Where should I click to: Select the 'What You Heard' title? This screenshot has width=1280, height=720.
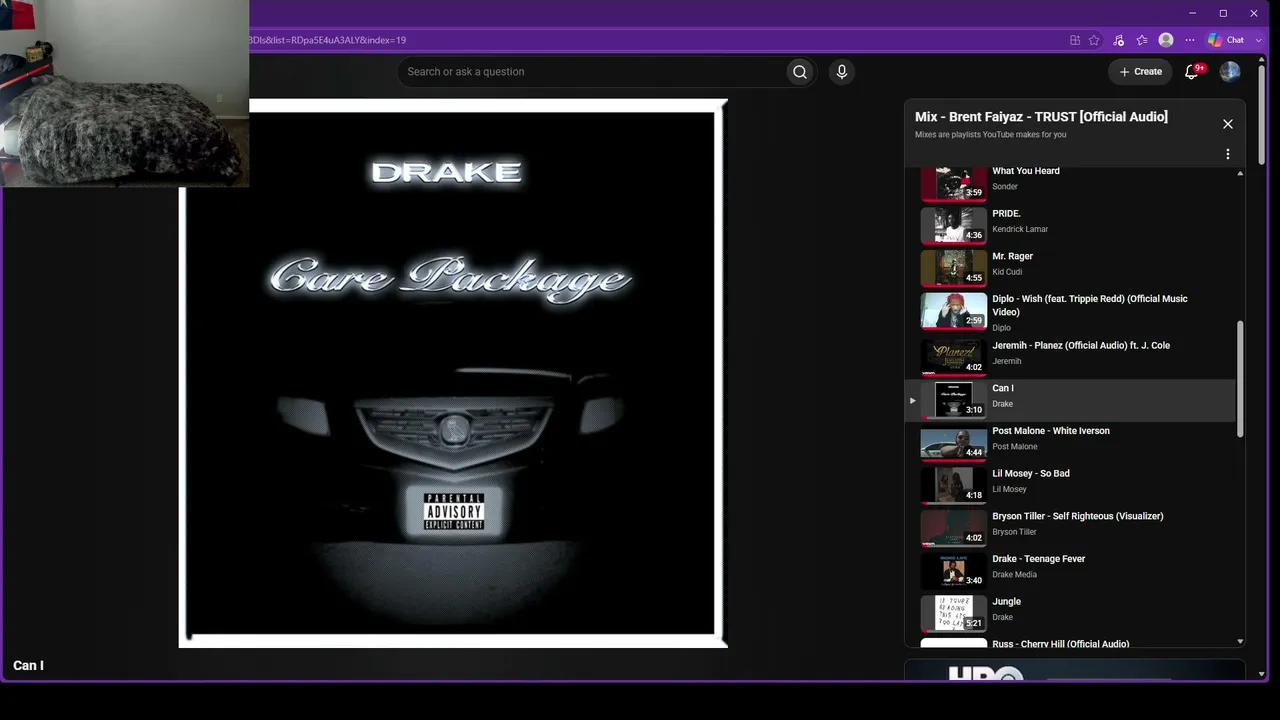pyautogui.click(x=1026, y=171)
